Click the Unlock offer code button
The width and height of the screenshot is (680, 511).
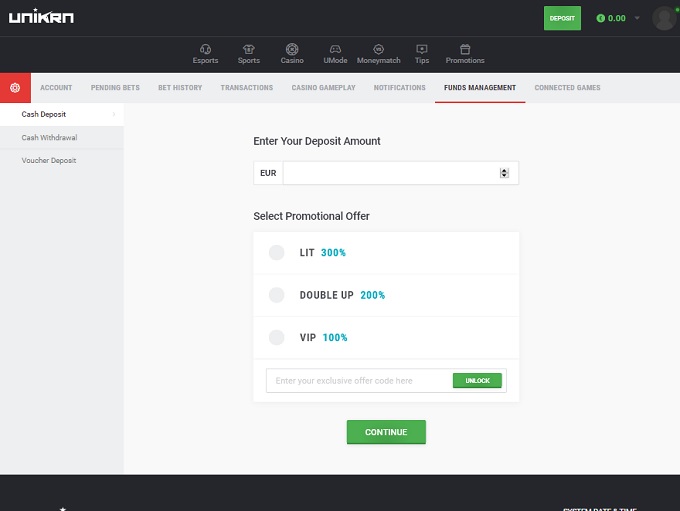[477, 381]
